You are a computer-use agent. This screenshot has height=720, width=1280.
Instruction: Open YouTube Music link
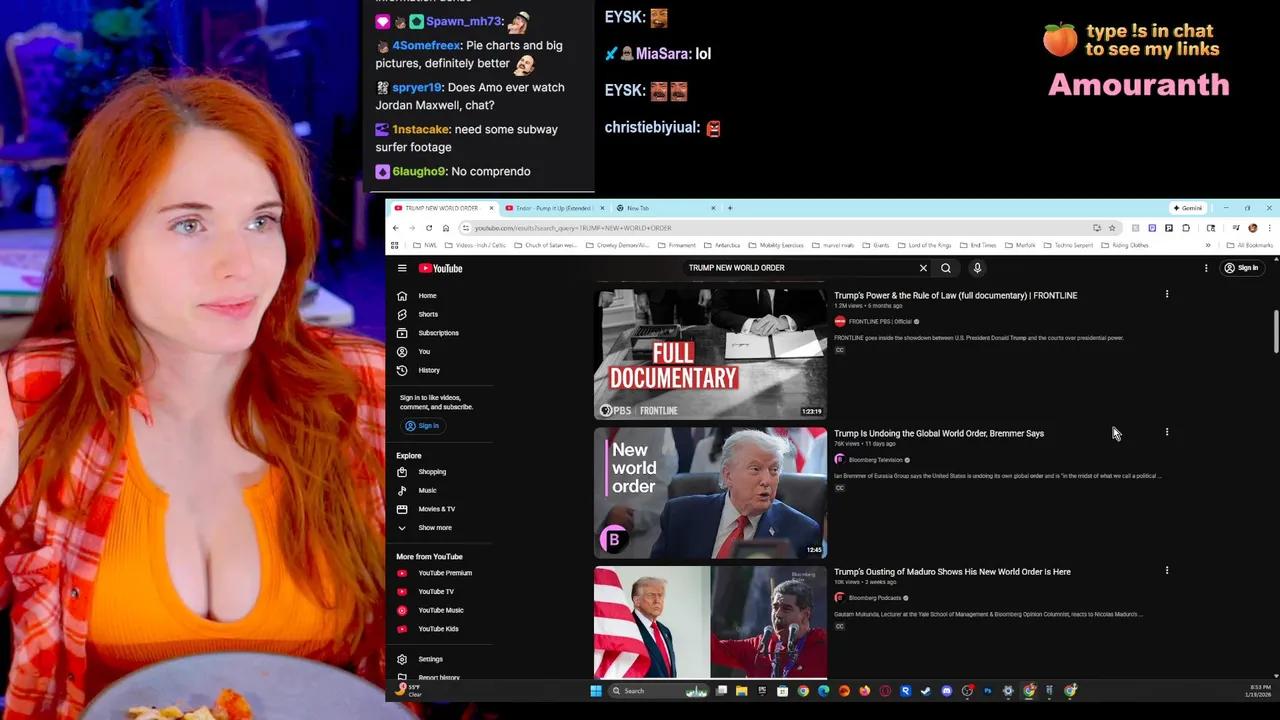440,610
